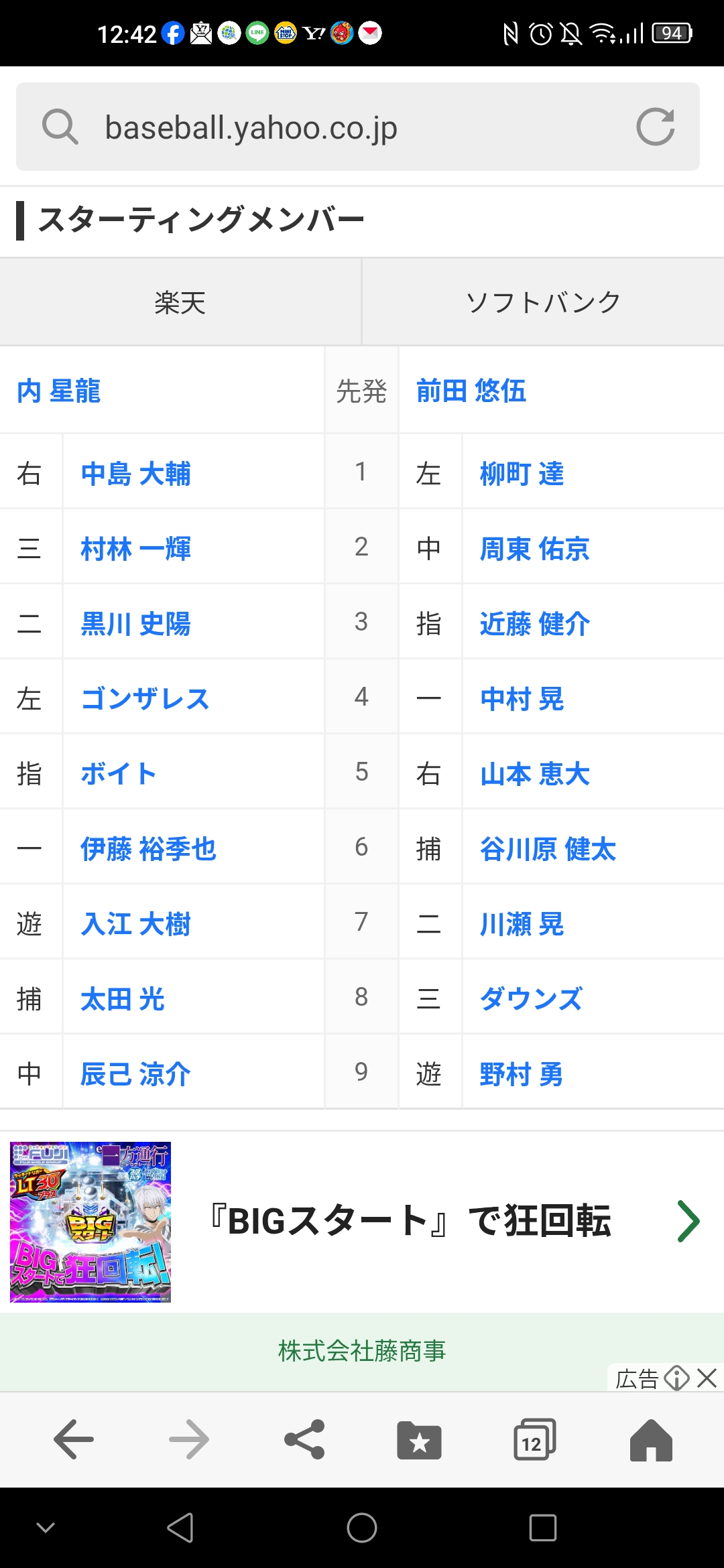Open the share icon in the toolbar
Viewport: 724px width, 1568px height.
pyautogui.click(x=304, y=1439)
